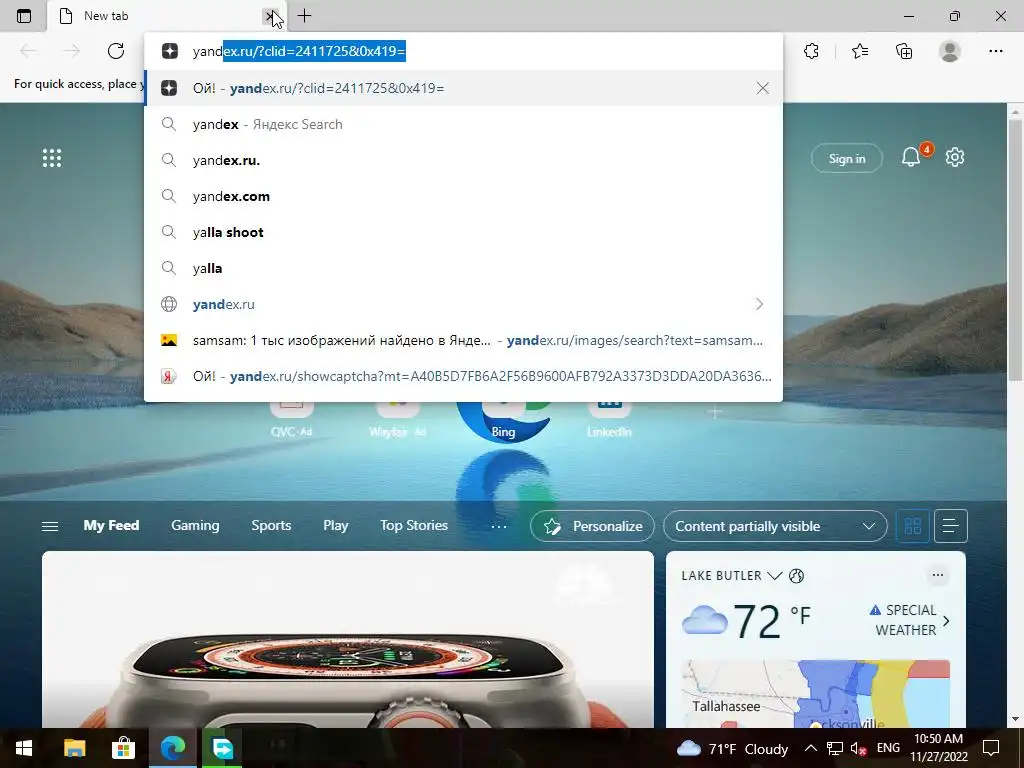This screenshot has width=1024, height=768.
Task: Open the Extensions puzzle icon
Action: point(811,51)
